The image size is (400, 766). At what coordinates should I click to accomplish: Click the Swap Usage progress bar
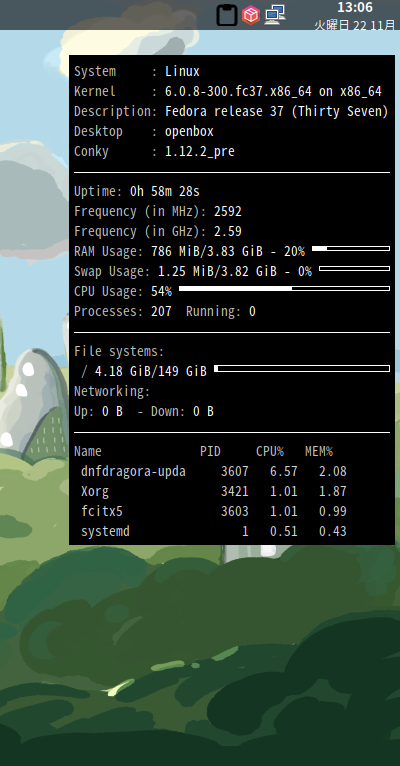355,269
